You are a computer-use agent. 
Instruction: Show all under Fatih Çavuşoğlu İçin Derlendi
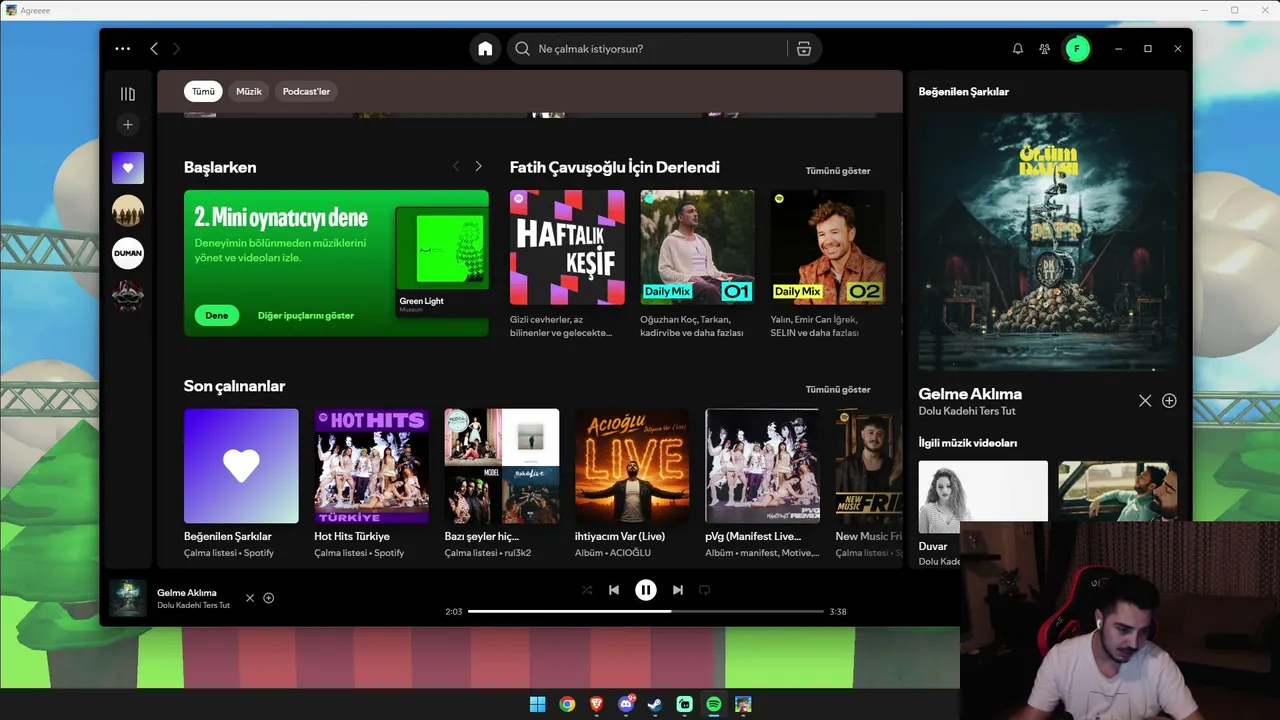(838, 171)
